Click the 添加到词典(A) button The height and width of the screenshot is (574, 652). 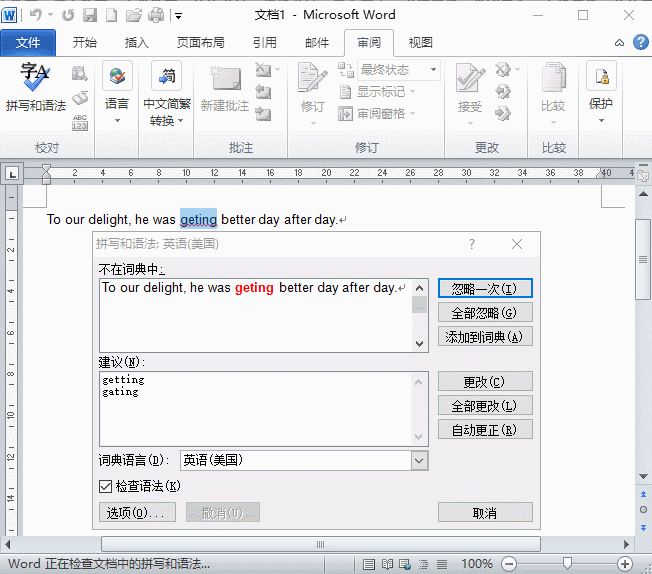pyautogui.click(x=485, y=336)
